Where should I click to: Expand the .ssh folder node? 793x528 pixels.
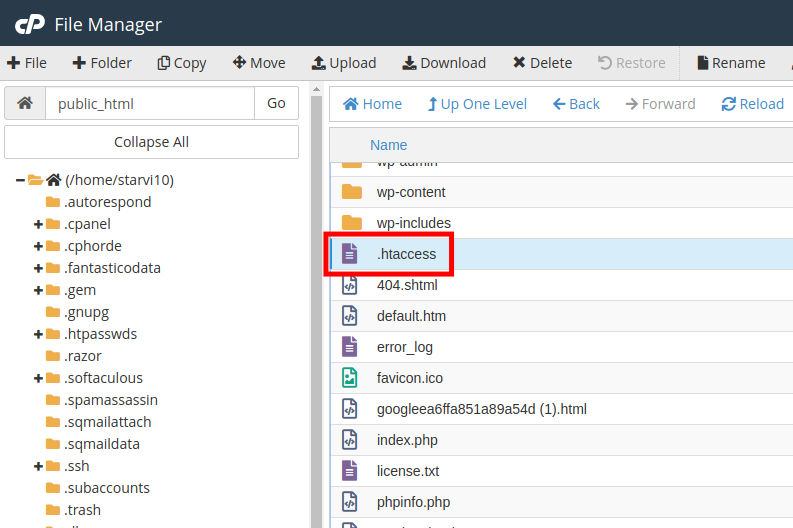coord(38,466)
